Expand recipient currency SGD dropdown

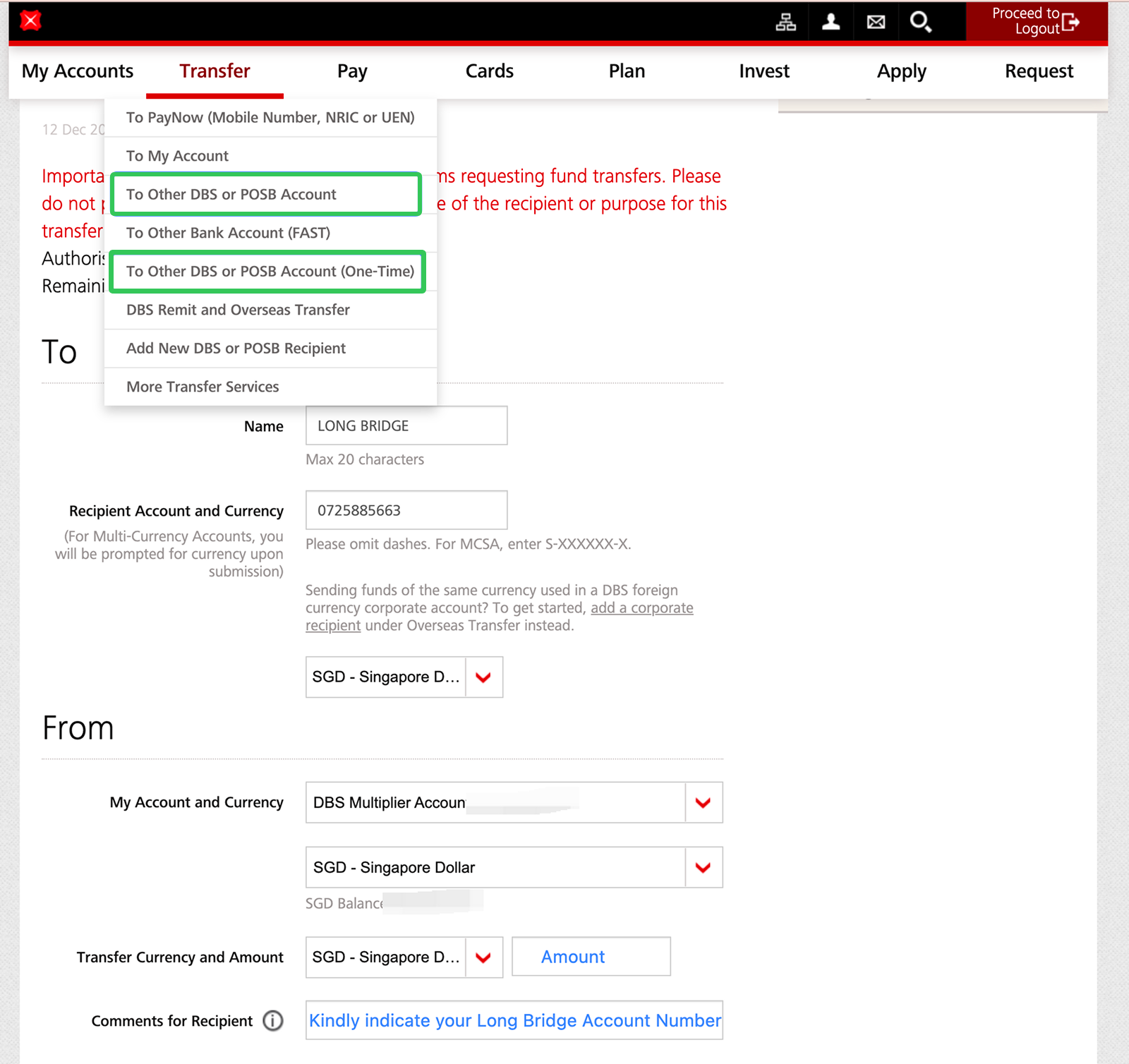[x=483, y=677]
